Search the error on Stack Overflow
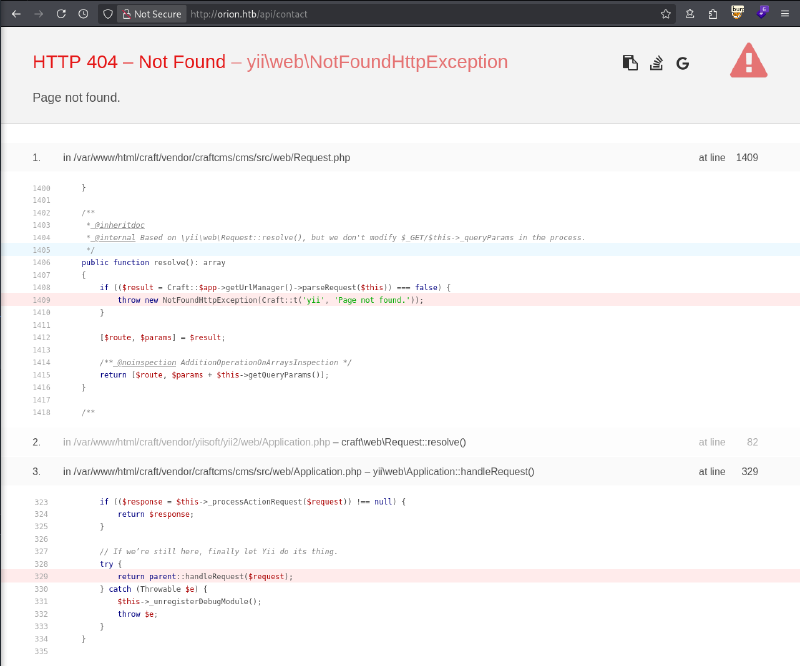The width and height of the screenshot is (800, 666). [x=656, y=63]
